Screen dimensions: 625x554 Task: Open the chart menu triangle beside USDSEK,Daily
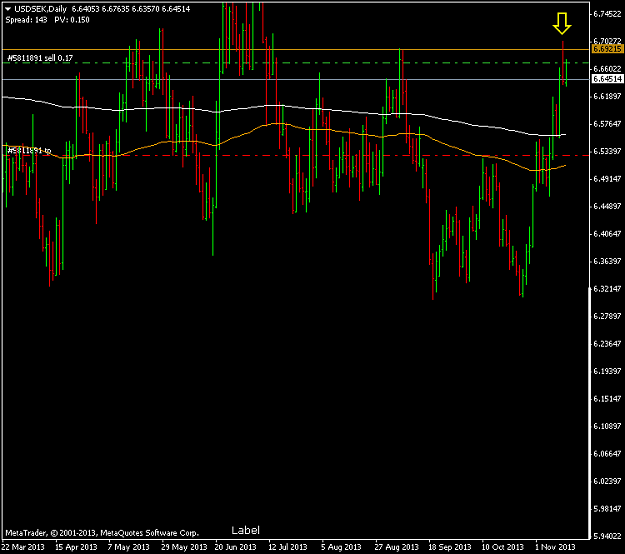8,9
